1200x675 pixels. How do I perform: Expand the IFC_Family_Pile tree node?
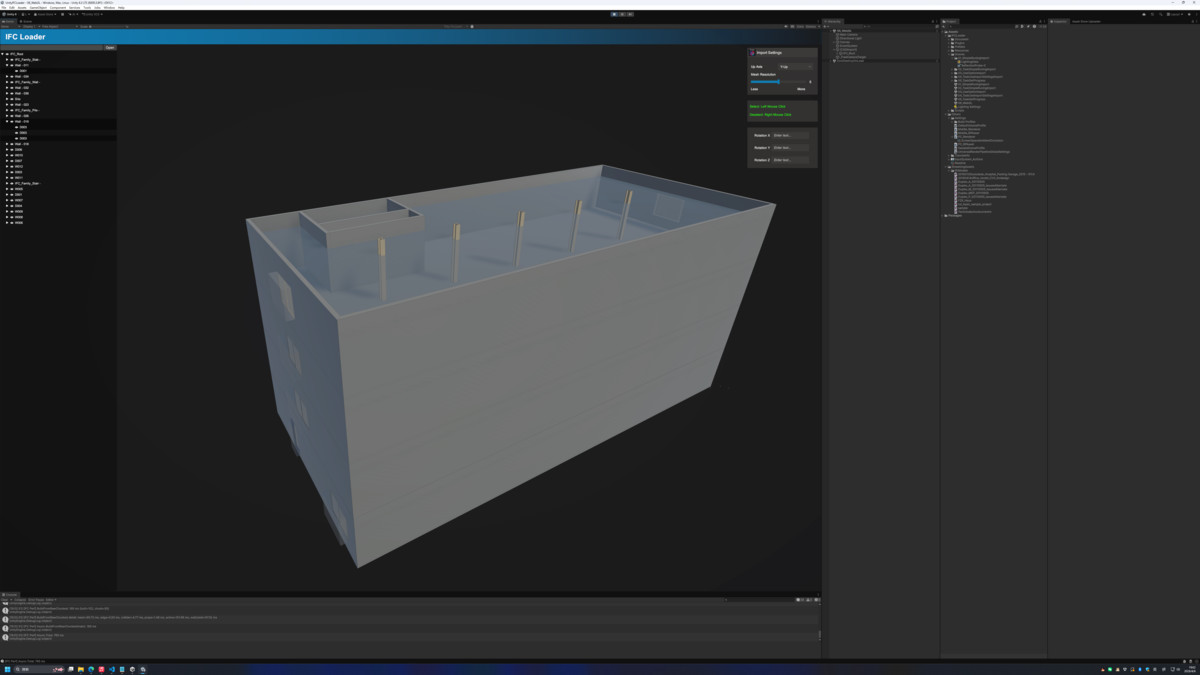tap(8, 110)
